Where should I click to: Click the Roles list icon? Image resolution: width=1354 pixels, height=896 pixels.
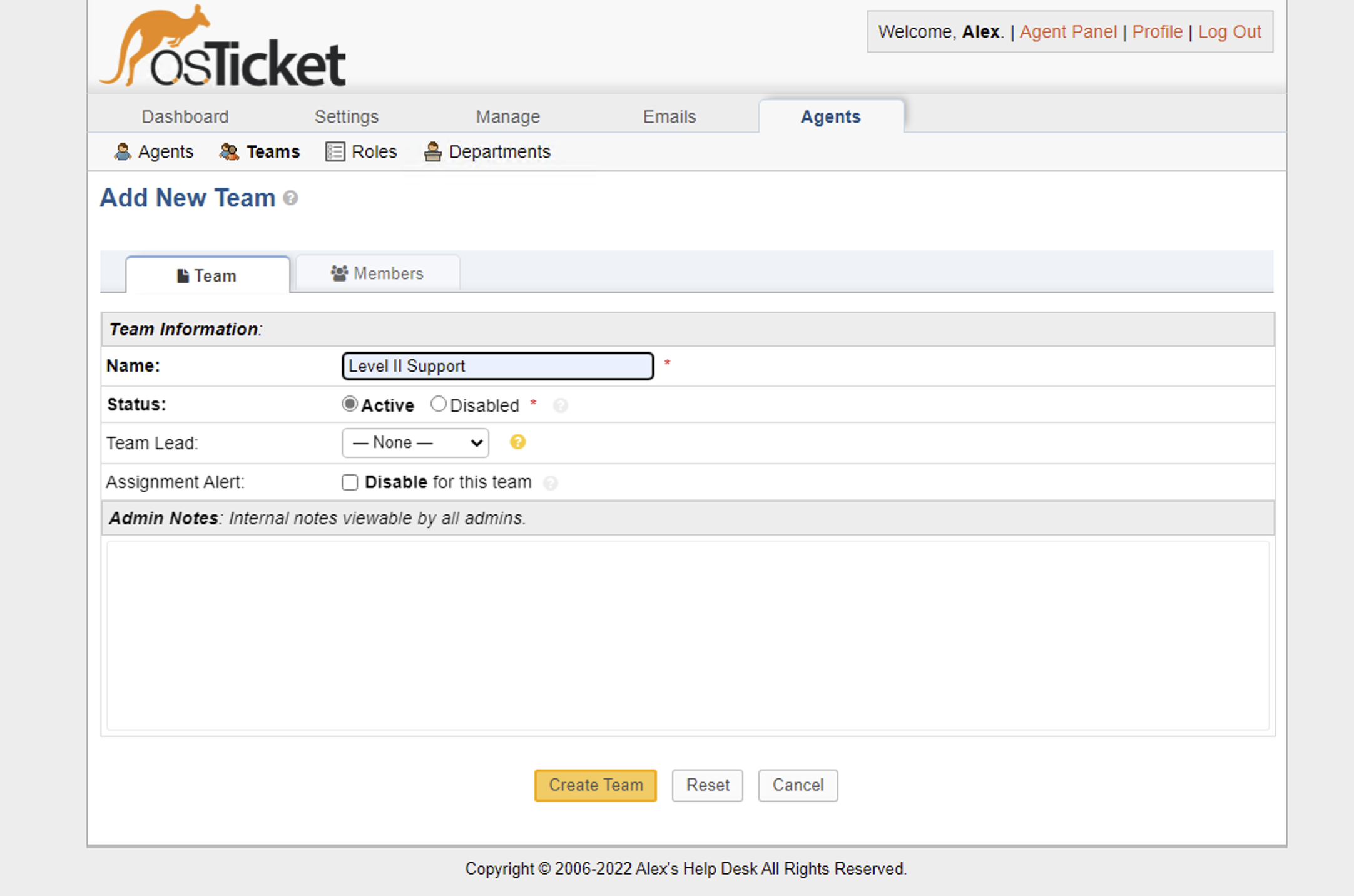click(x=335, y=151)
